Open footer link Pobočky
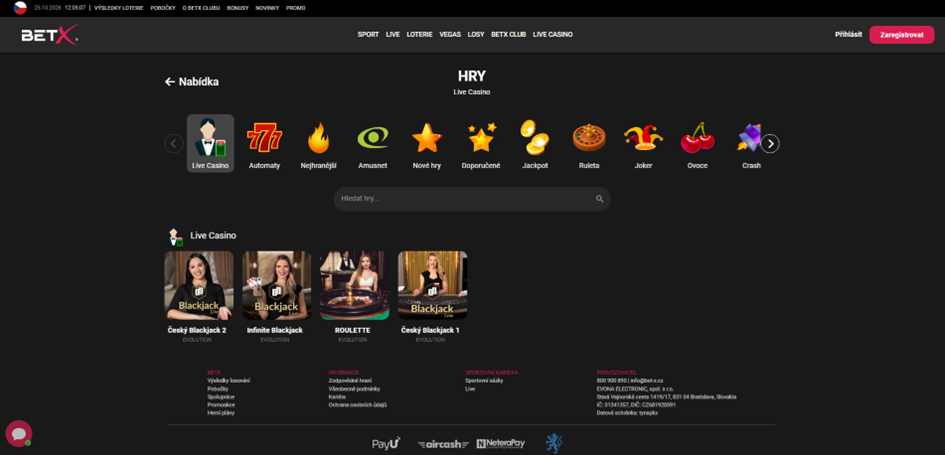Screen dimensions: 945x455 (218, 389)
